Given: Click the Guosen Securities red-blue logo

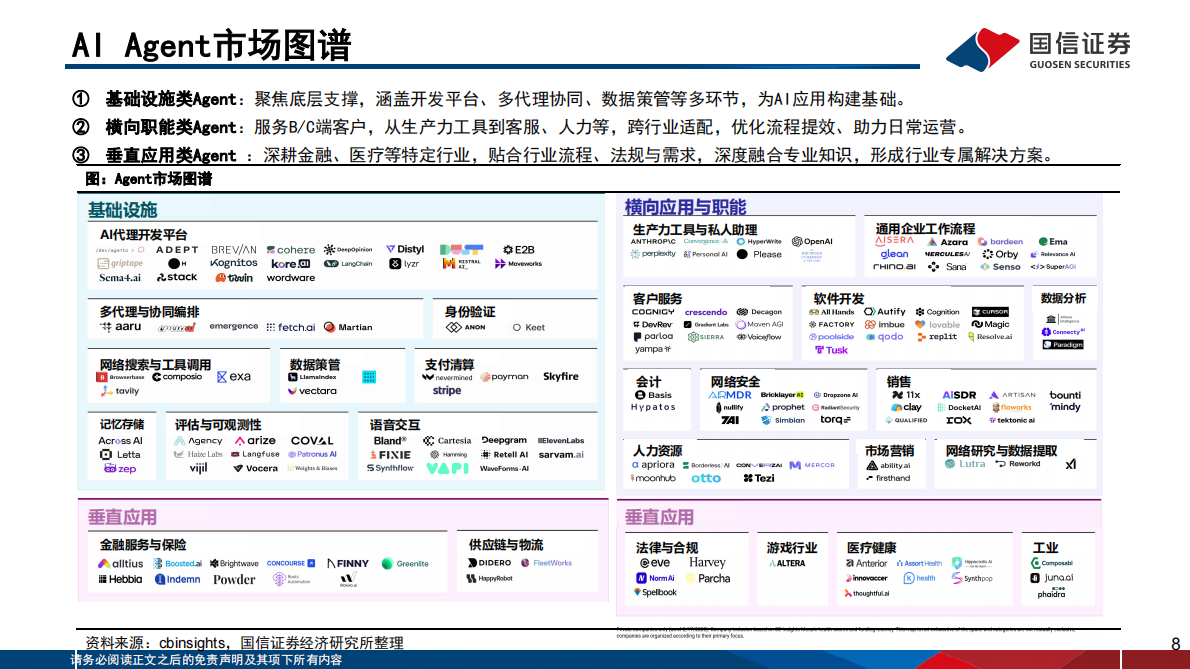Looking at the screenshot, I should coord(982,49).
